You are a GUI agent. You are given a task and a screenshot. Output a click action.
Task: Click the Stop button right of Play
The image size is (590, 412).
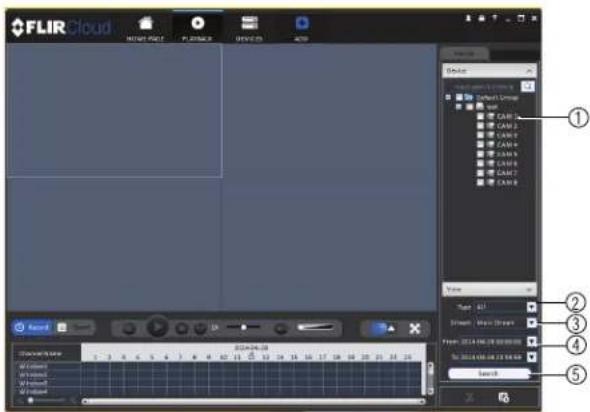click(x=182, y=328)
